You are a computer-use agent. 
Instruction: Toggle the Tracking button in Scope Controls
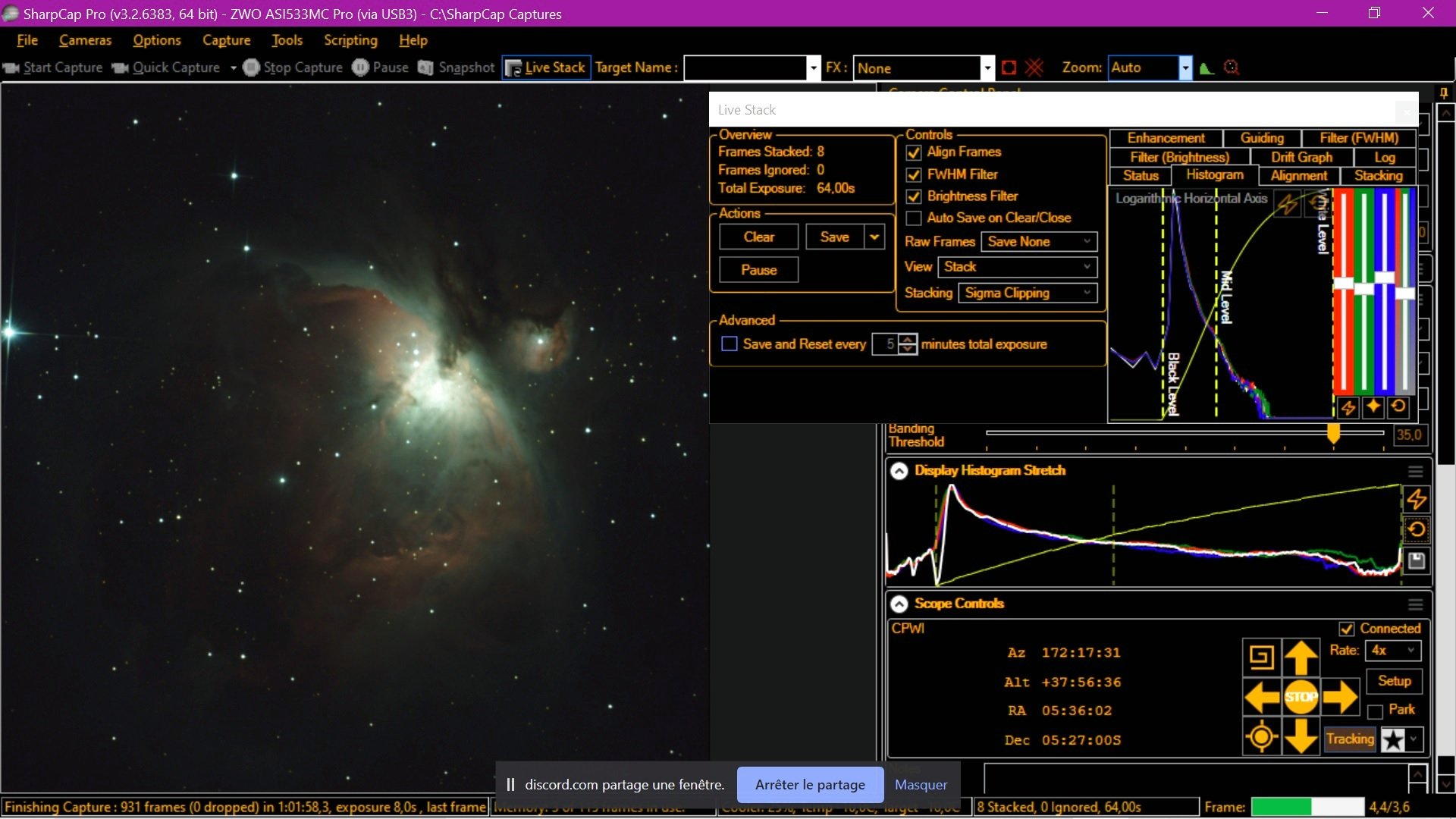click(1350, 739)
